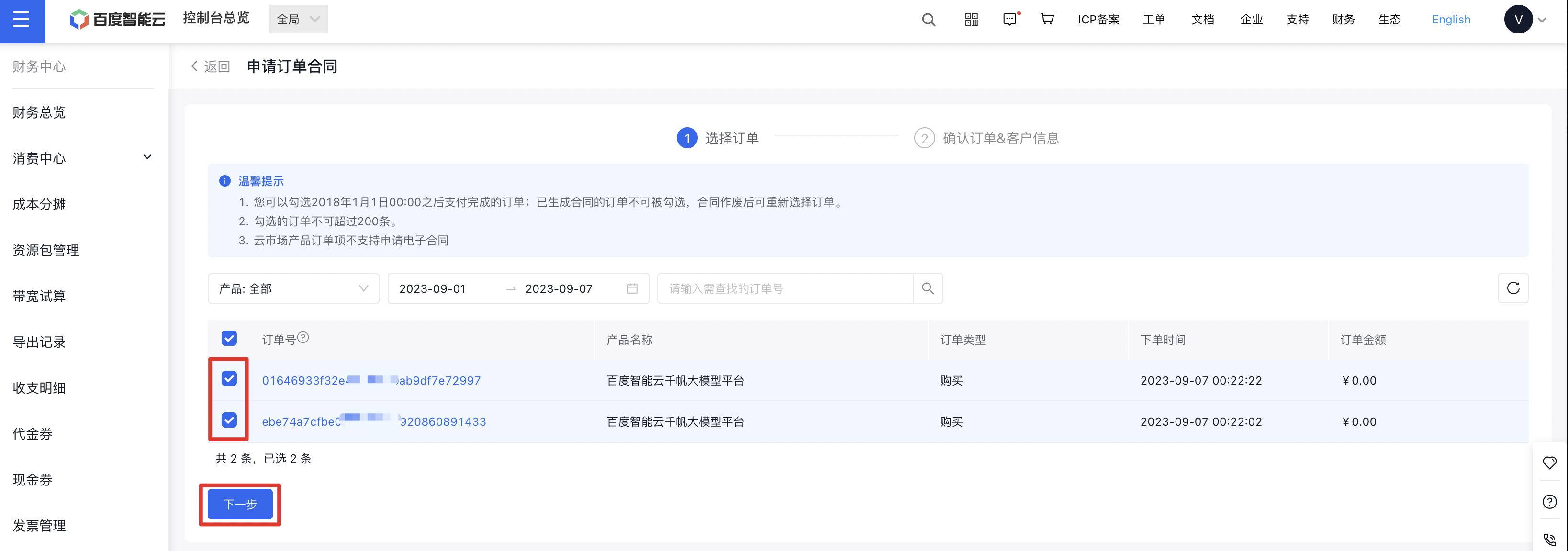Click the order number search field
1568x551 pixels.
785,288
